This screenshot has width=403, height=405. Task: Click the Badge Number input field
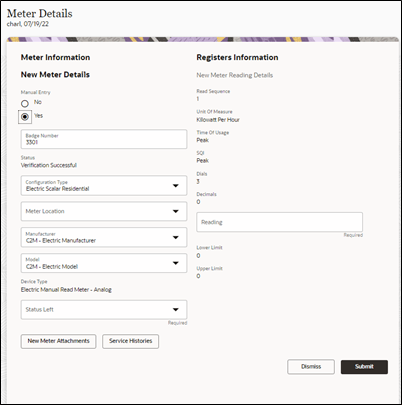tap(104, 139)
